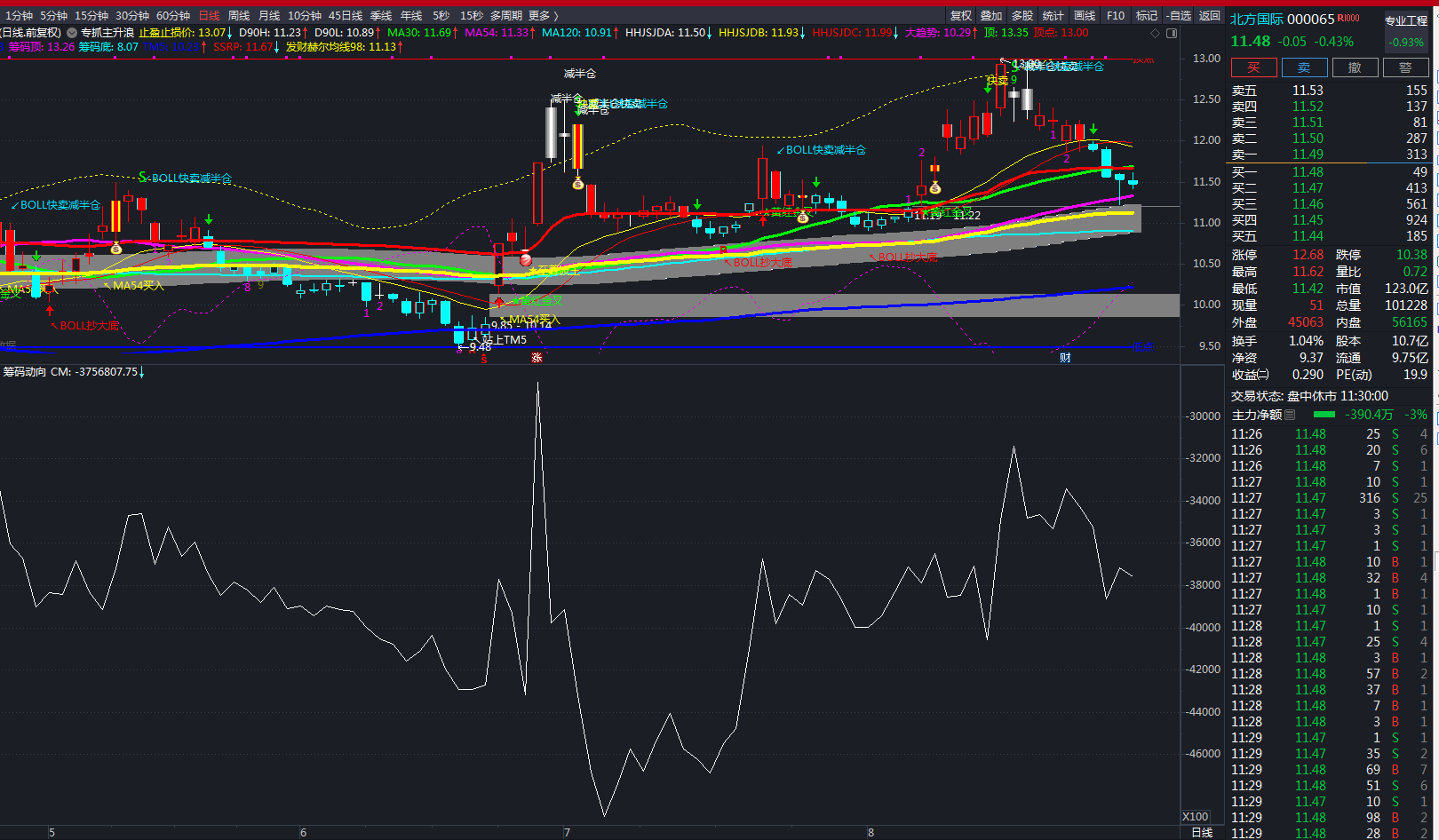Choose the 10分钟 period
Image resolution: width=1439 pixels, height=840 pixels.
[305, 16]
